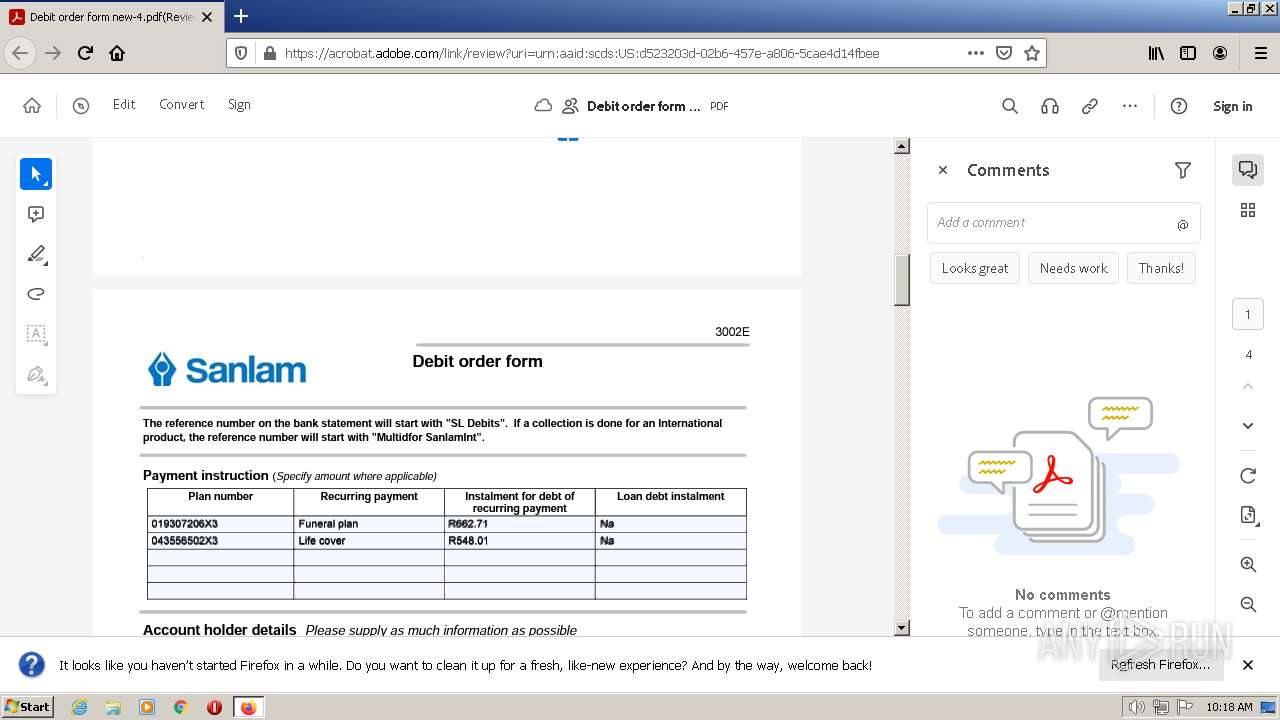The width and height of the screenshot is (1280, 720).
Task: Click plan number 043556502X3 cell
Action: 220,541
